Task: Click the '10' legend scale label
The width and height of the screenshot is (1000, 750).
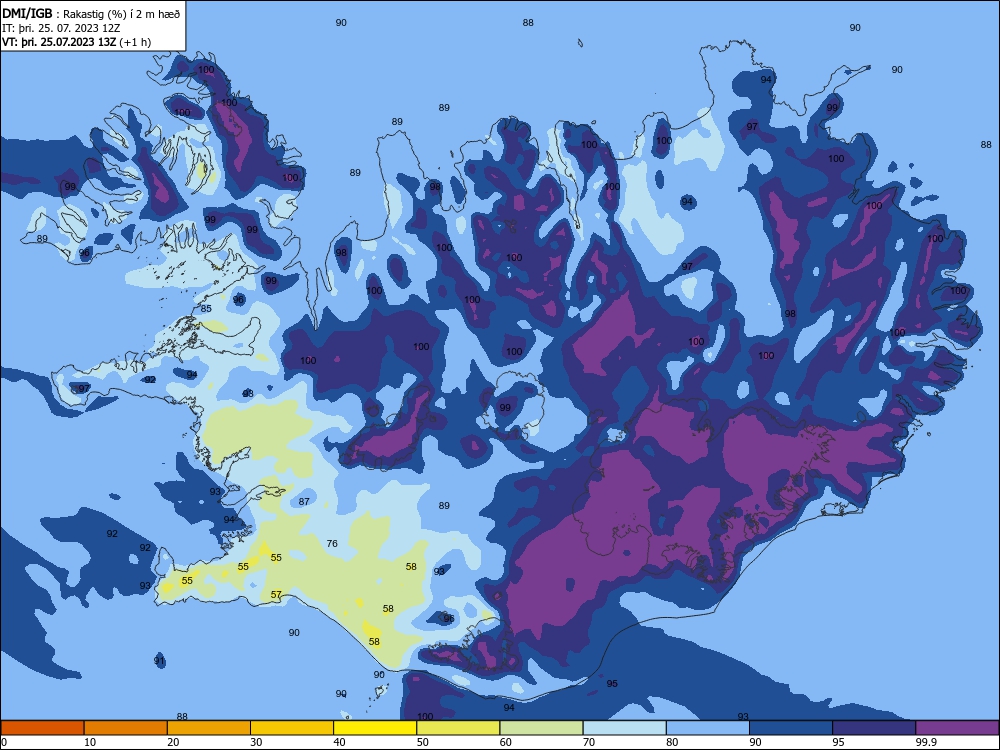Action: pos(90,742)
